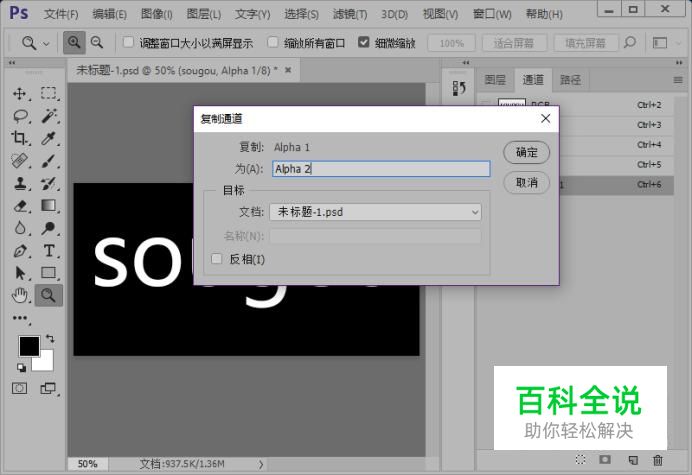The width and height of the screenshot is (692, 475).
Task: Select the Rectangular Marquee tool
Action: tap(48, 94)
